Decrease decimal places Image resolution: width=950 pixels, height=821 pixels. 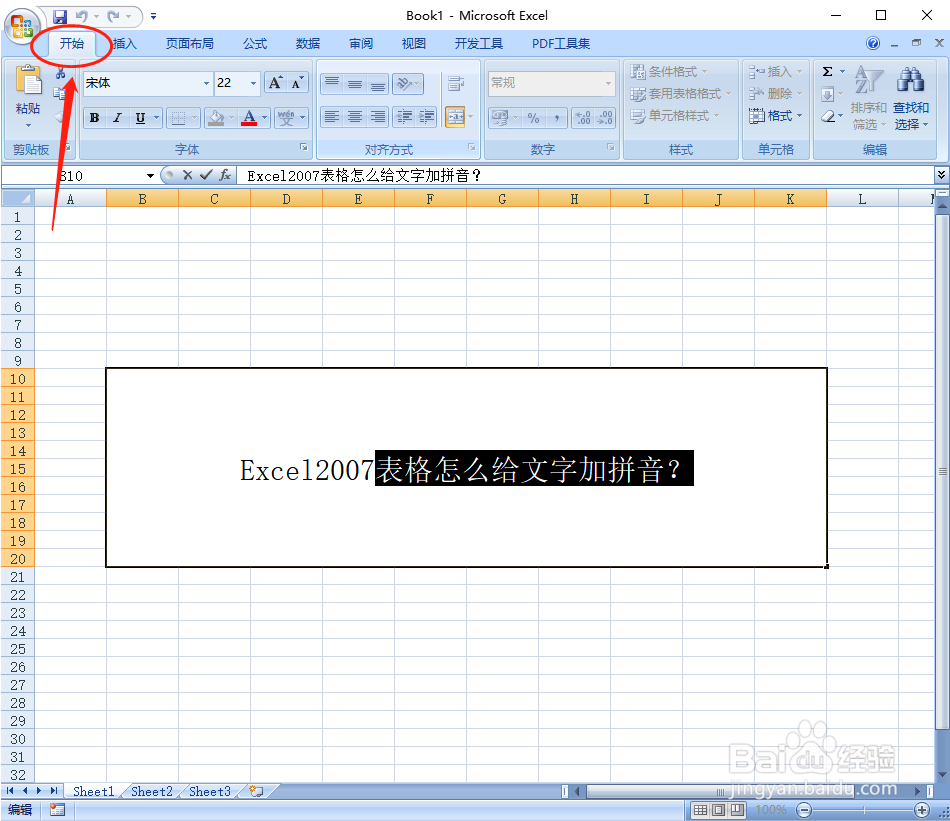click(605, 118)
